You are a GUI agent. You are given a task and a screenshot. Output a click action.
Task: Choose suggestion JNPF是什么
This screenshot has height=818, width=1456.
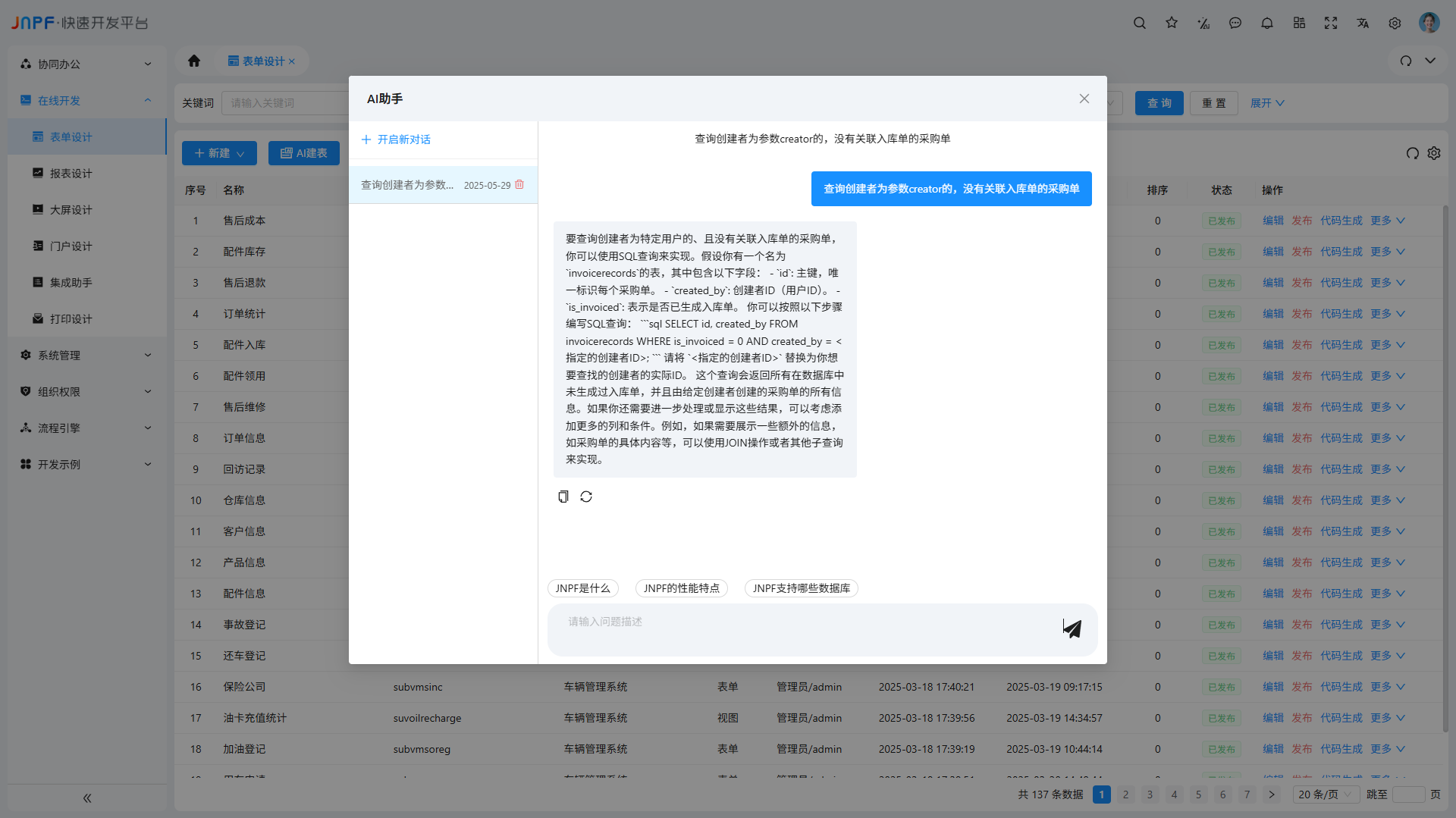tap(582, 588)
